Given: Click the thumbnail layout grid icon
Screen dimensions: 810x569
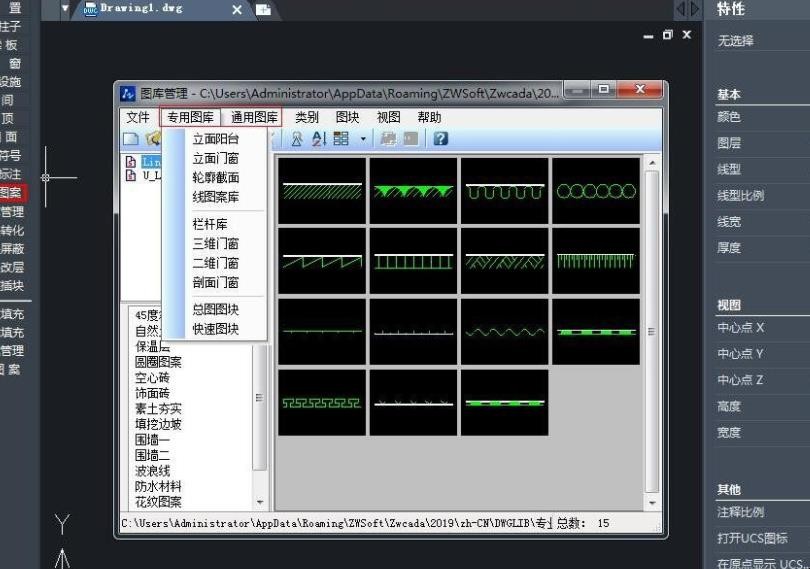Looking at the screenshot, I should [341, 139].
